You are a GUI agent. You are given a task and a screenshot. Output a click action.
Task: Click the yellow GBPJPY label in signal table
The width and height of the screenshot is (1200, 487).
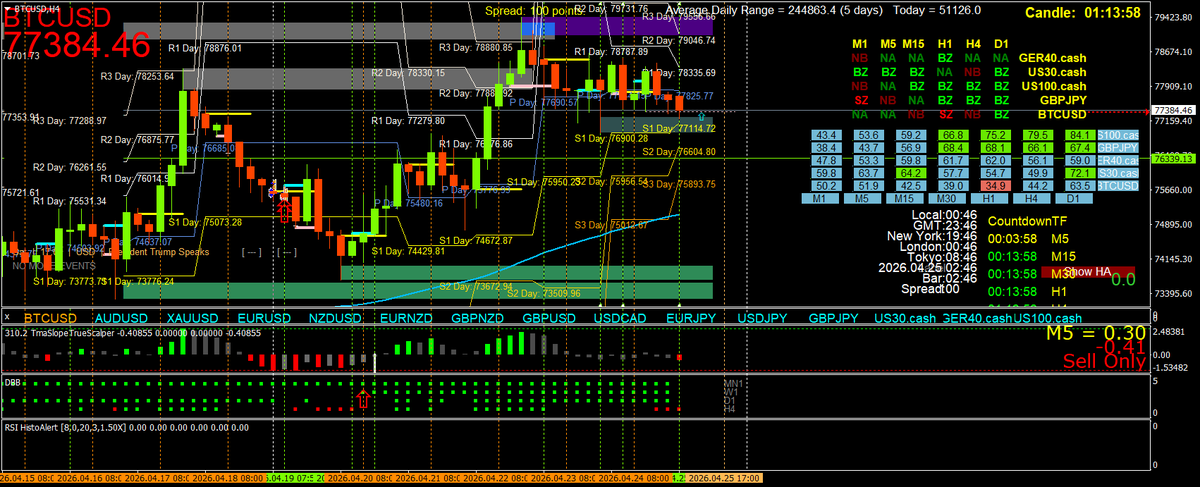click(1062, 100)
